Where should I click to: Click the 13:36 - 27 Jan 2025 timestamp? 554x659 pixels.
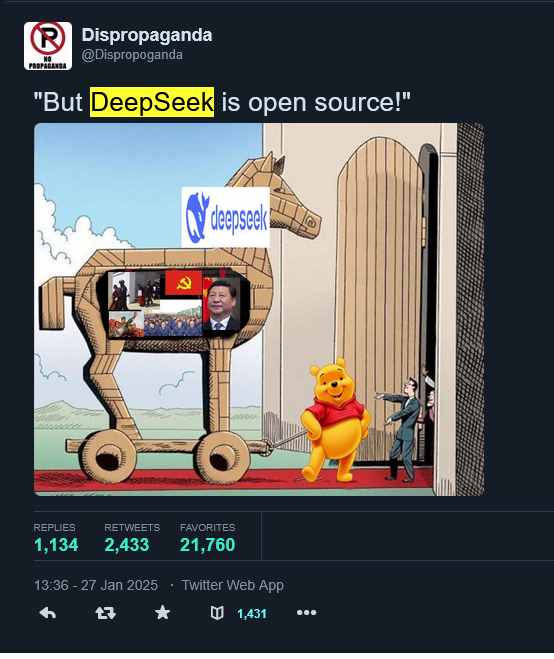click(x=96, y=585)
